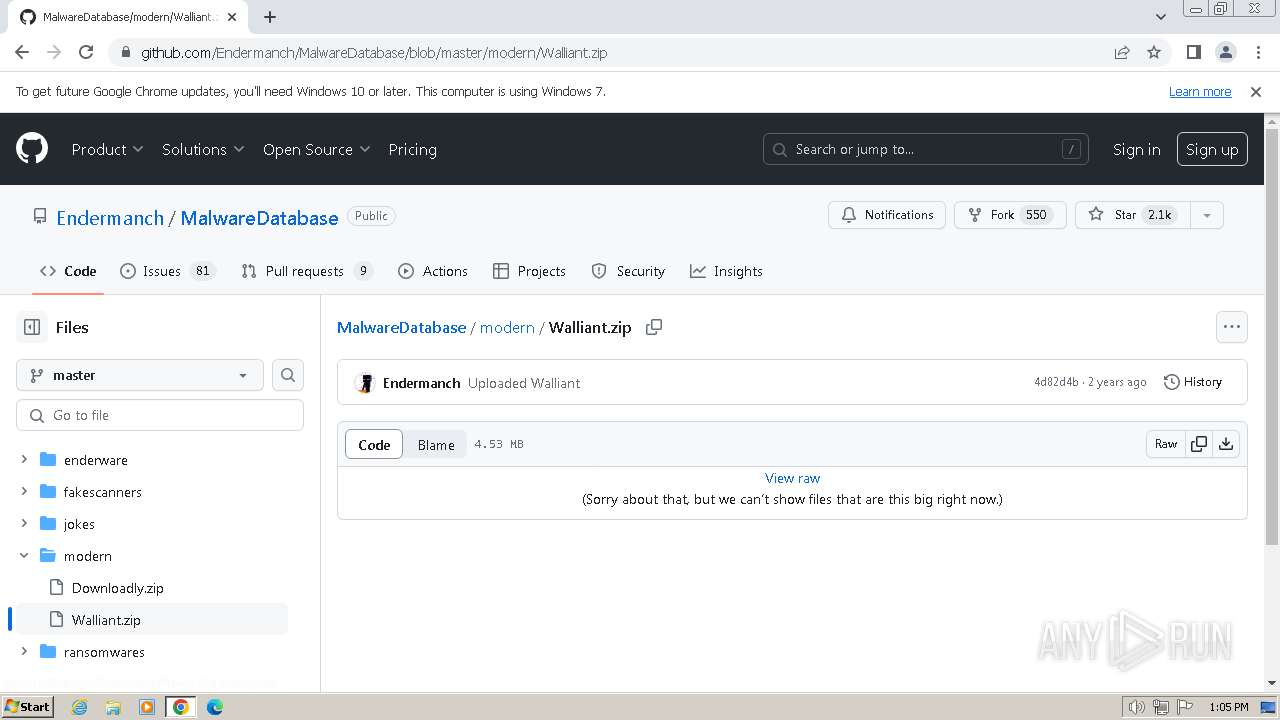
Task: Open the three-dot more options menu
Action: [1231, 327]
